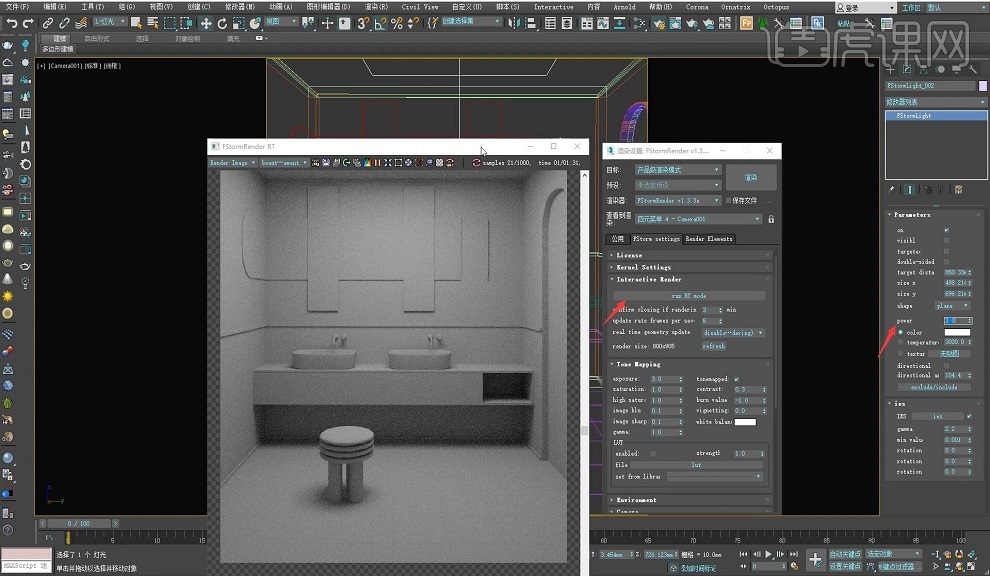Open the render target mode dropdown
The height and width of the screenshot is (576, 990).
point(677,170)
